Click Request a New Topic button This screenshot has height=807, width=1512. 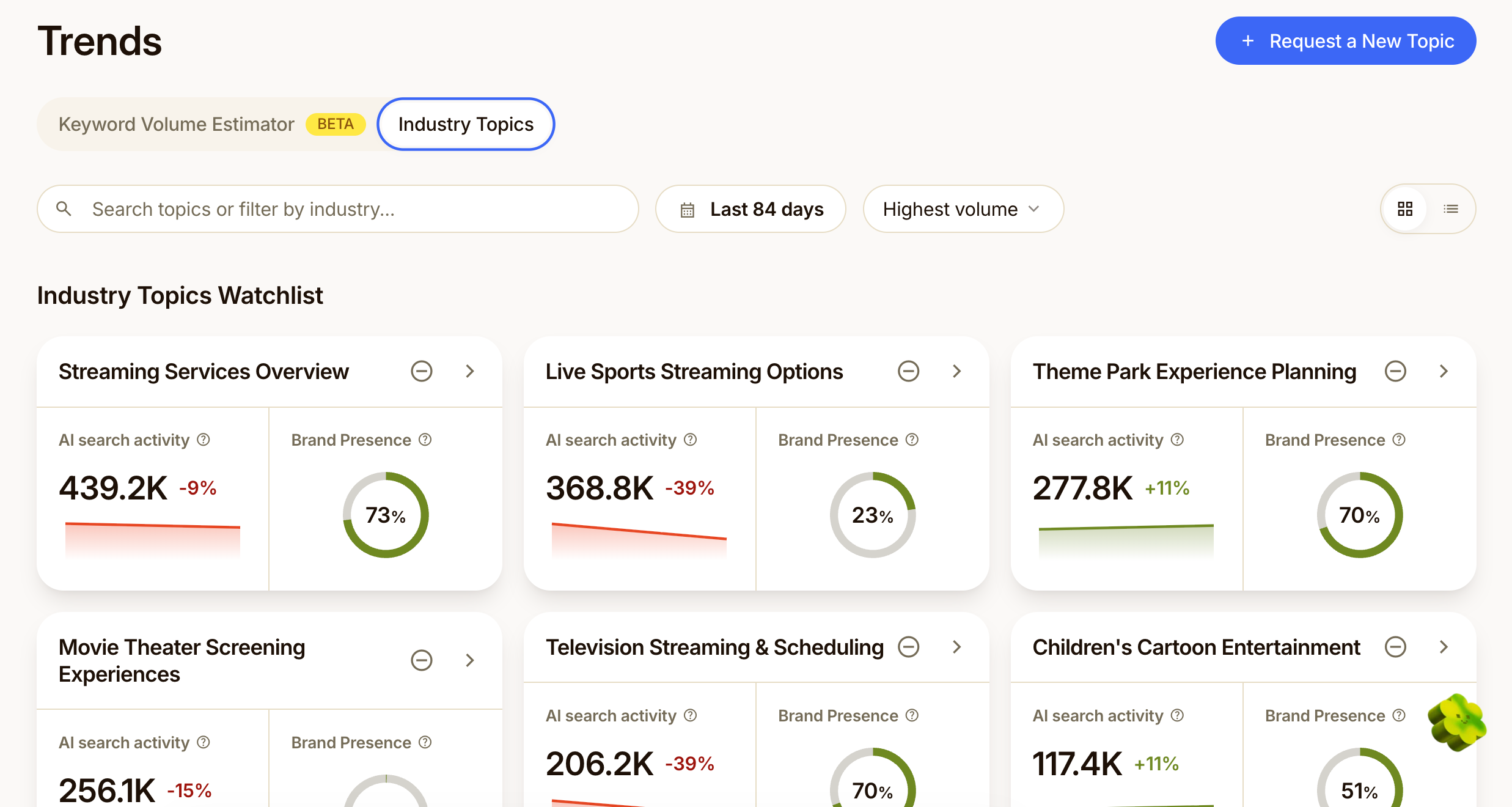[x=1345, y=41]
